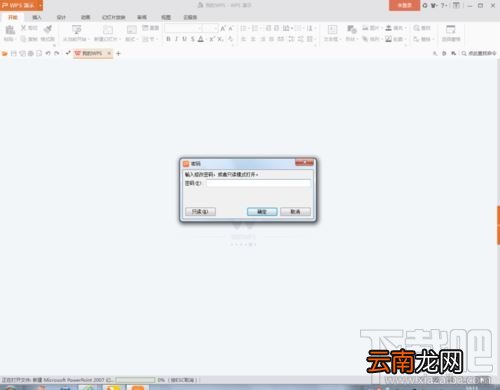
Task: Click the numbered list icon
Action: click(255, 28)
